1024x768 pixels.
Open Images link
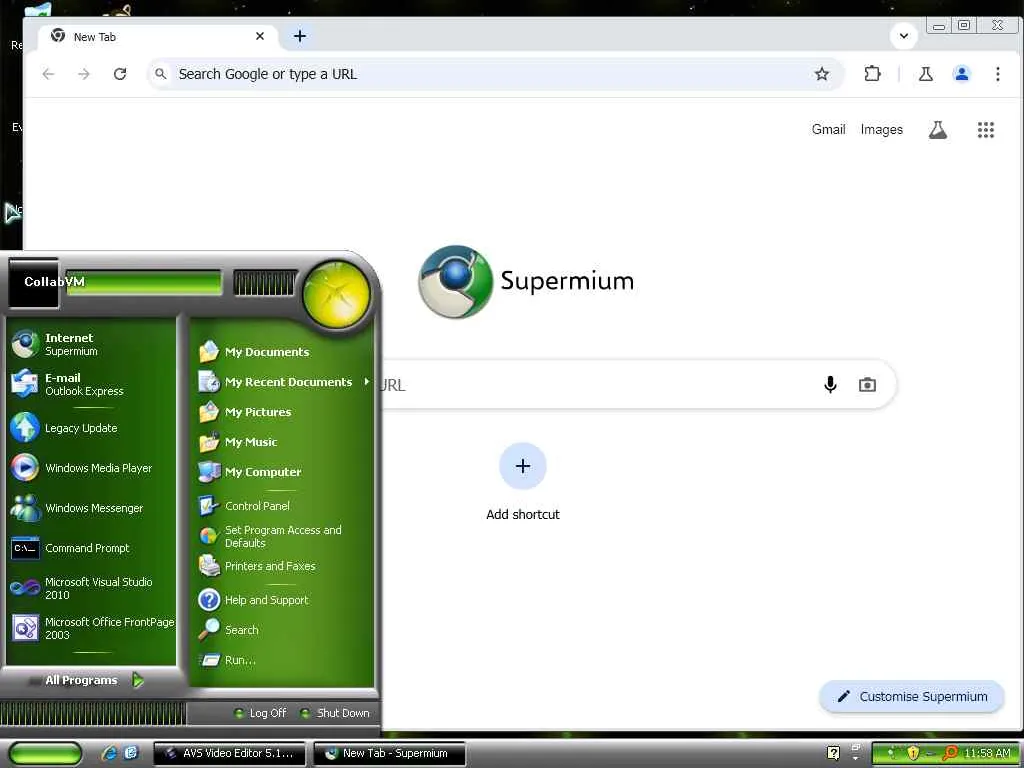[x=881, y=129]
